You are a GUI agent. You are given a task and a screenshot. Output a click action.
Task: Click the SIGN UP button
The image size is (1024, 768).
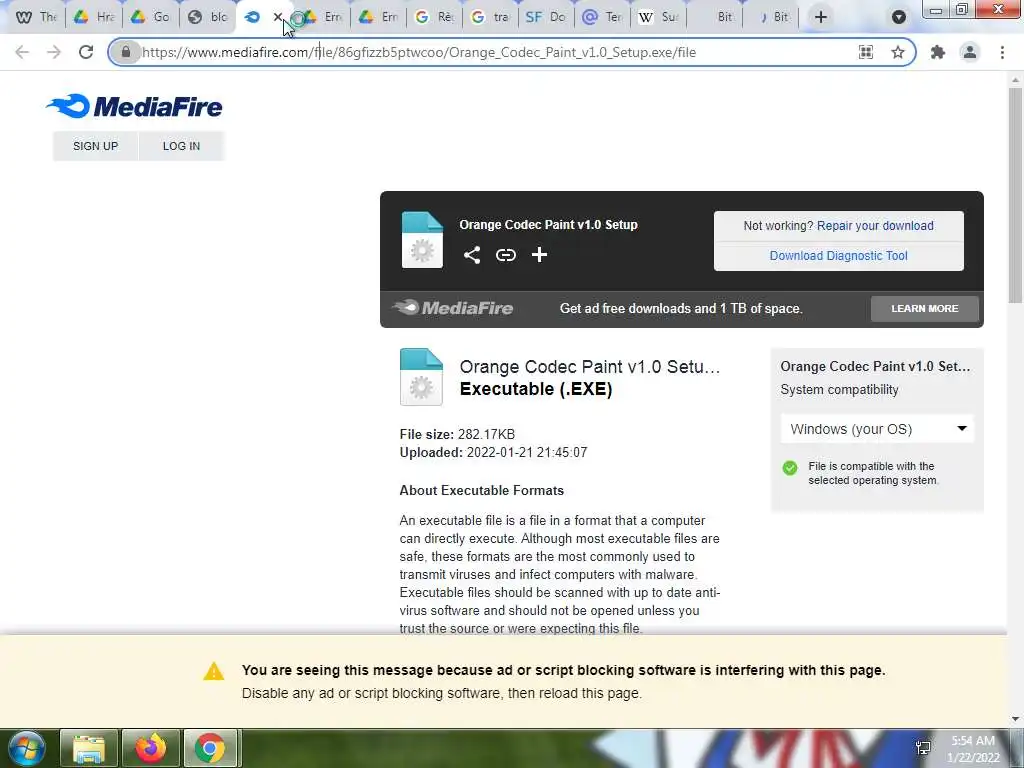95,146
